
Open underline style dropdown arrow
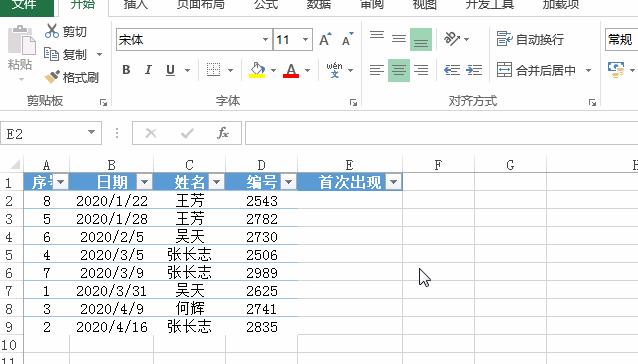click(187, 70)
